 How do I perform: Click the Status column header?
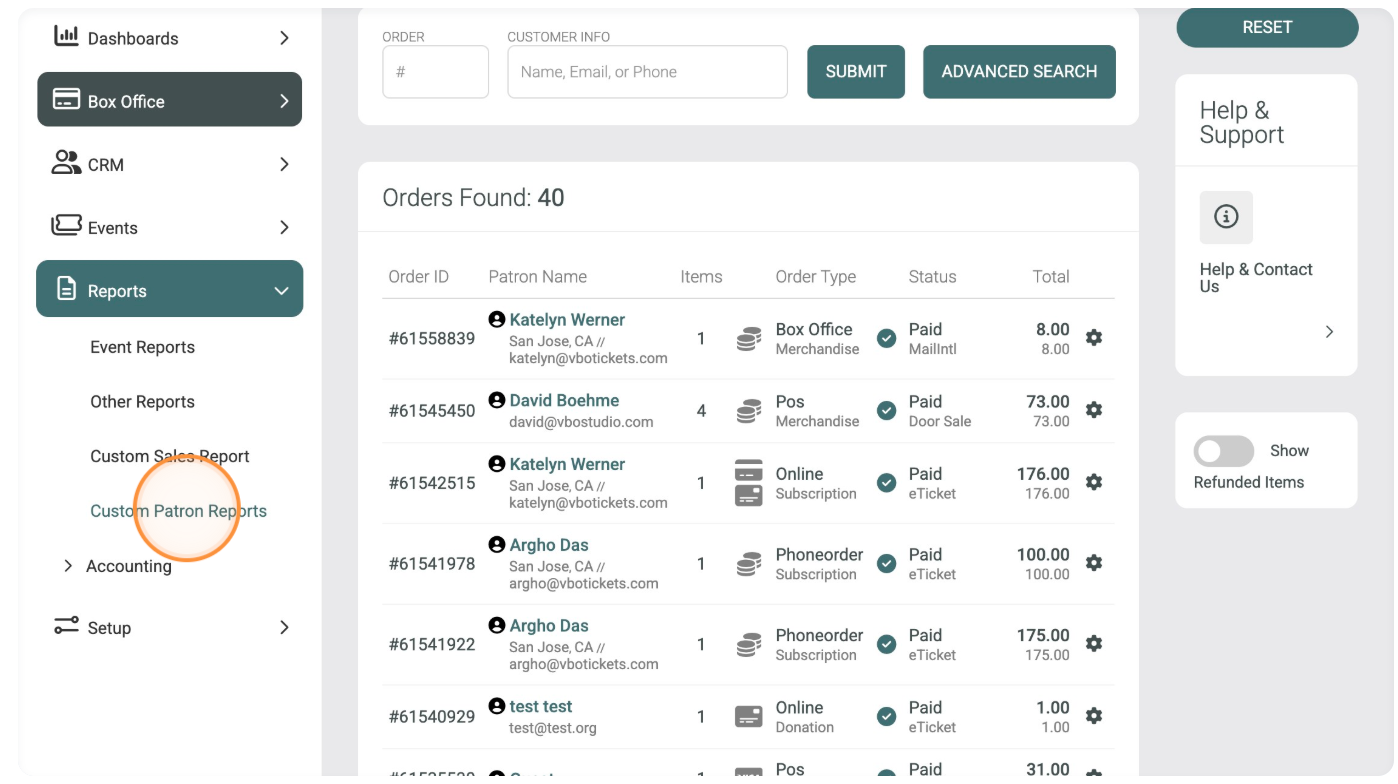coord(933,277)
